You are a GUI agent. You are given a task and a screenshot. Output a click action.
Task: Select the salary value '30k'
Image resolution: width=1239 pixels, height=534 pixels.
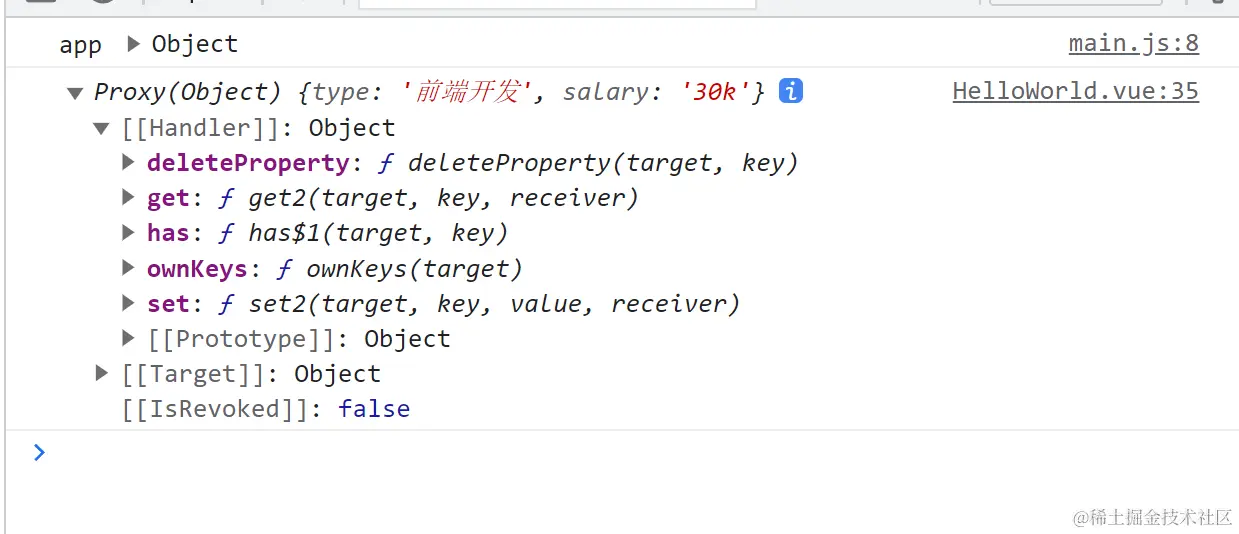[x=715, y=93]
